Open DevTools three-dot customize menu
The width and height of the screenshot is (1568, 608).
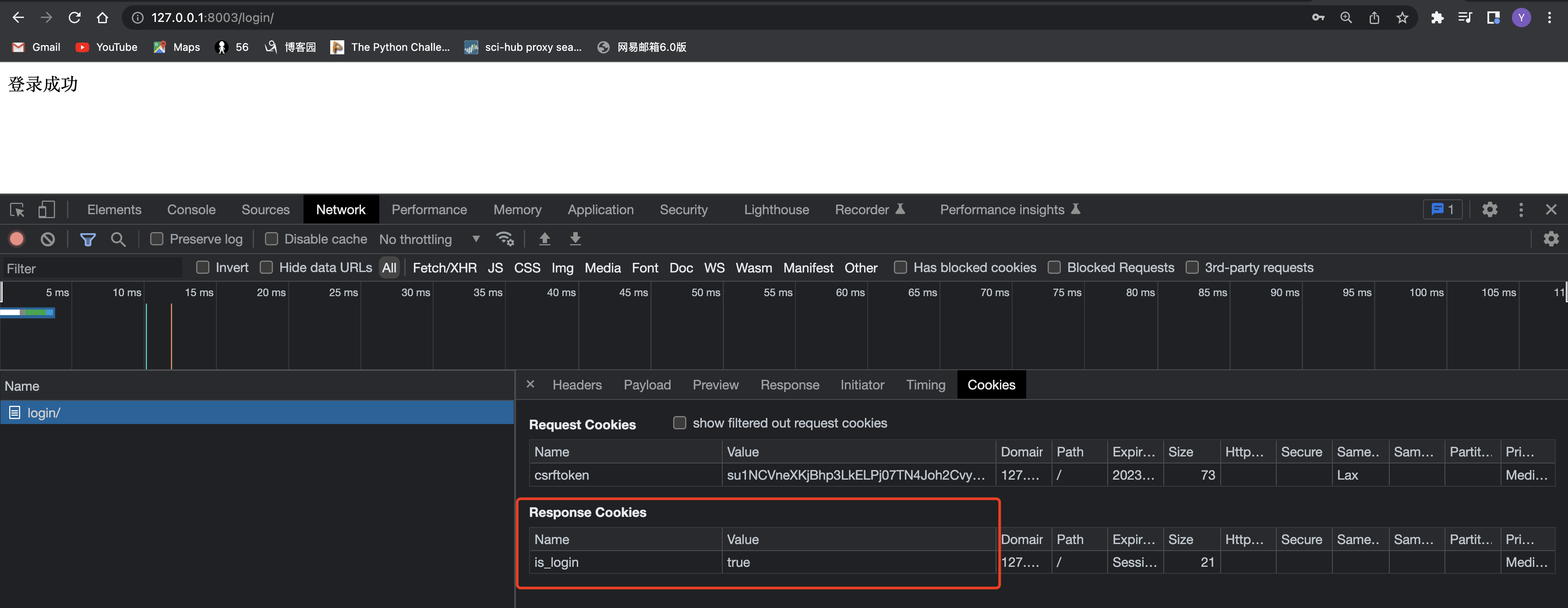point(1521,210)
